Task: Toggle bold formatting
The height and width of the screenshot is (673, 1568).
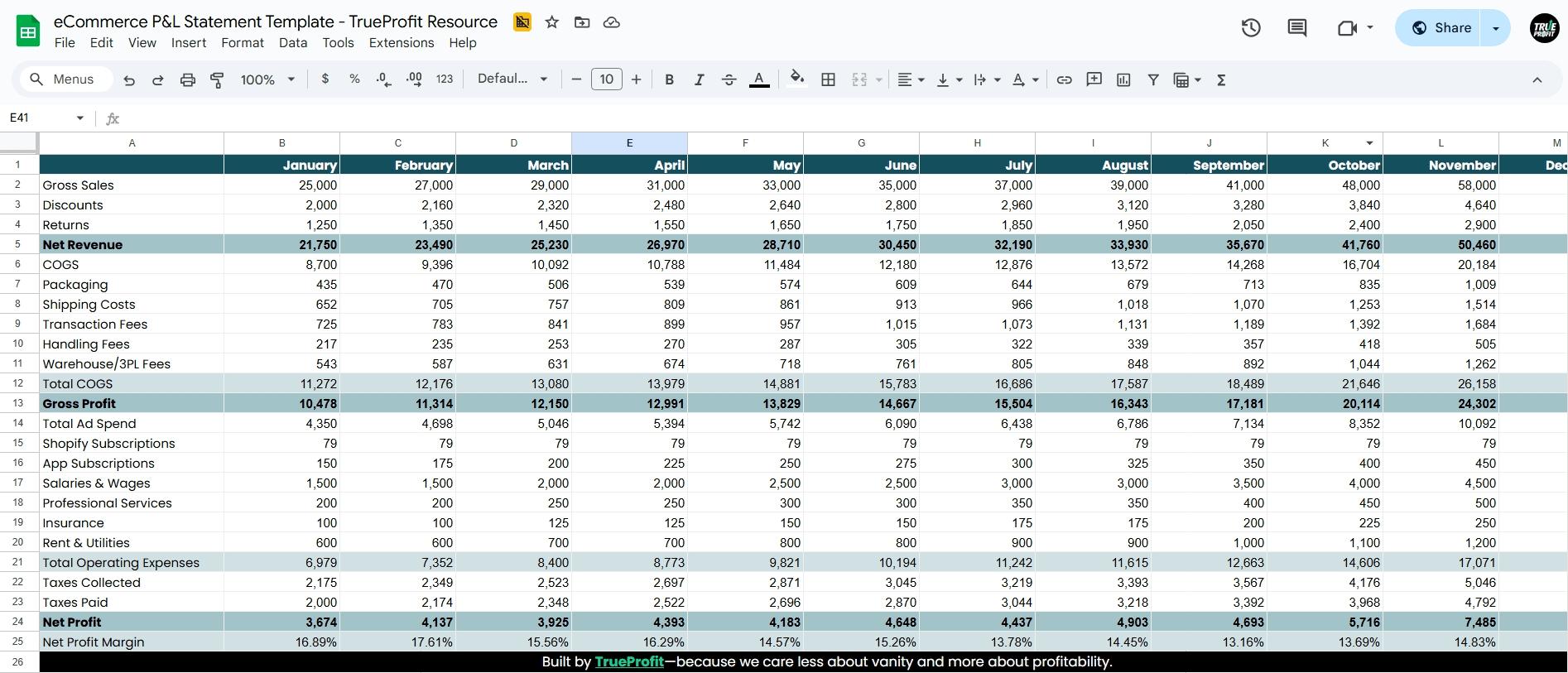Action: [x=670, y=80]
